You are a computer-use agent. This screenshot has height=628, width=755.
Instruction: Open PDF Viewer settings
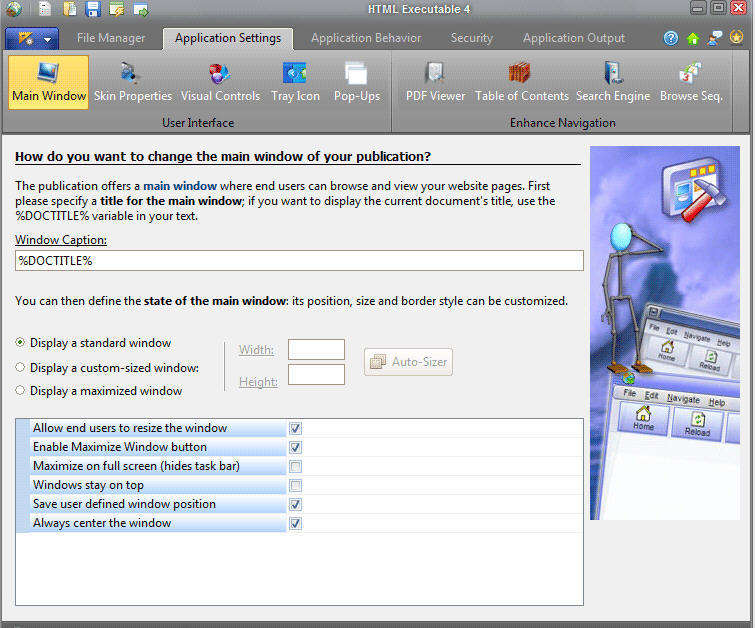pyautogui.click(x=435, y=82)
